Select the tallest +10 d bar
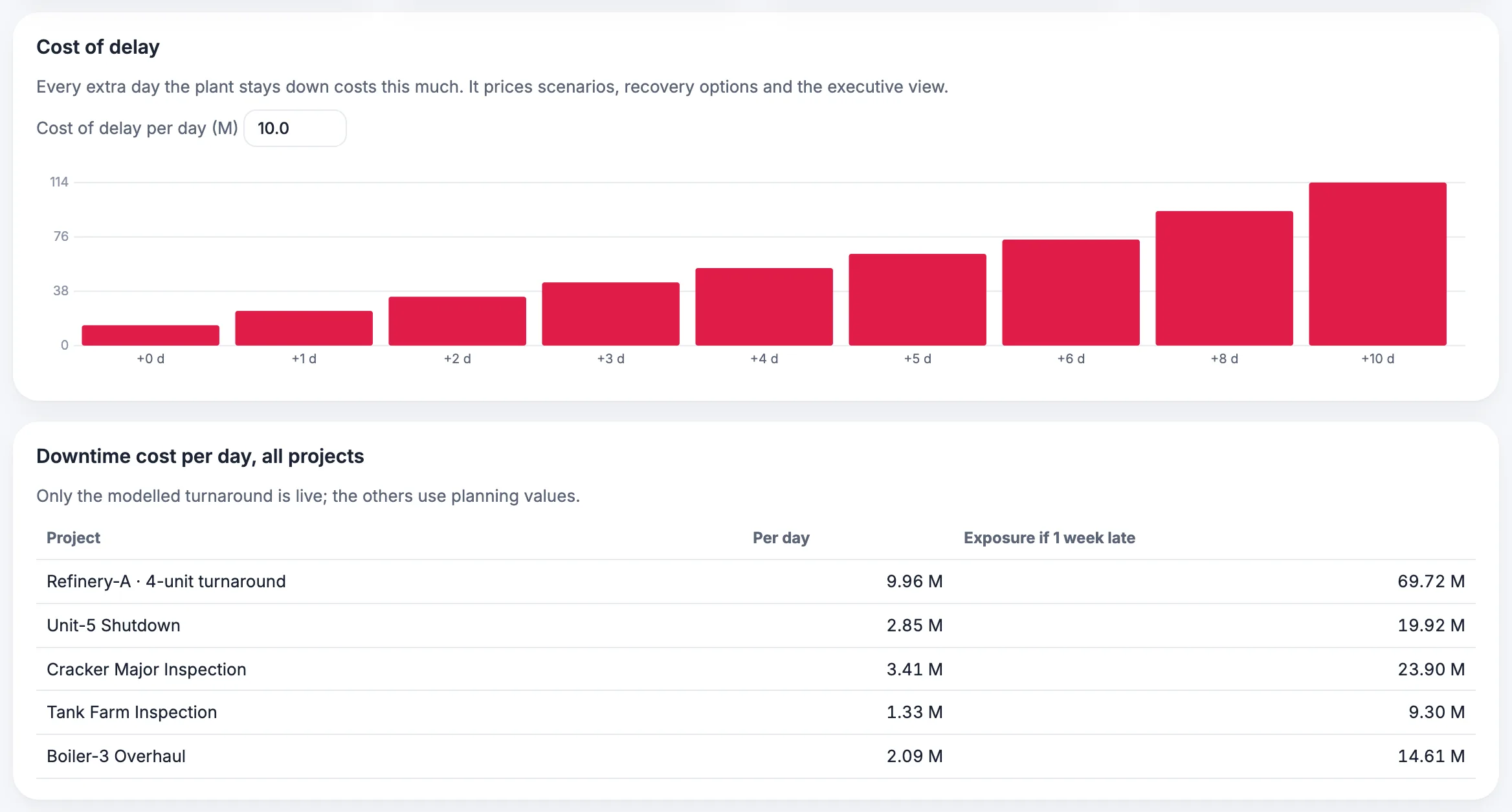Screen dimensions: 1512x812 click(1378, 264)
